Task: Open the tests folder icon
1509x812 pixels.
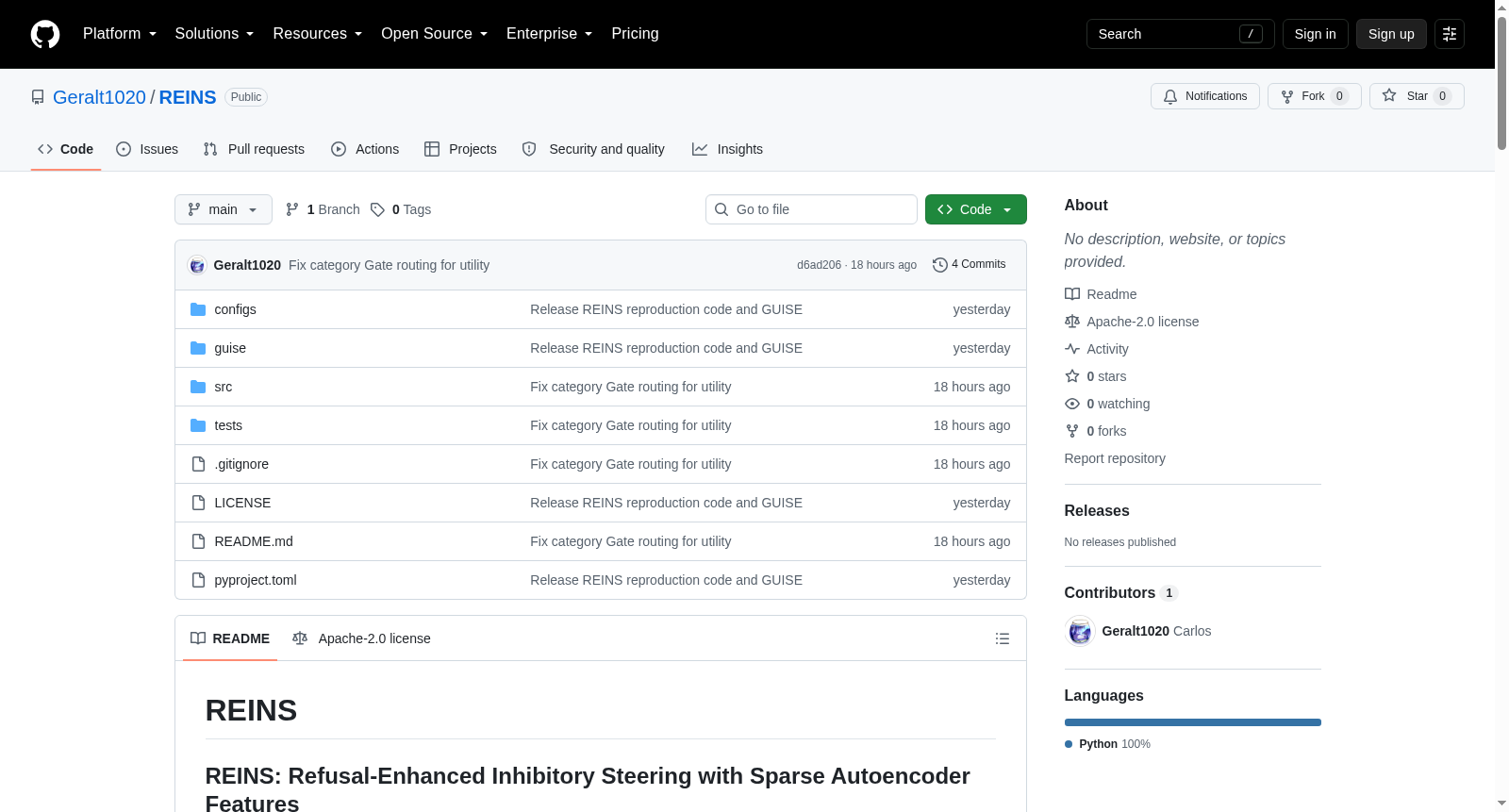Action: [198, 425]
